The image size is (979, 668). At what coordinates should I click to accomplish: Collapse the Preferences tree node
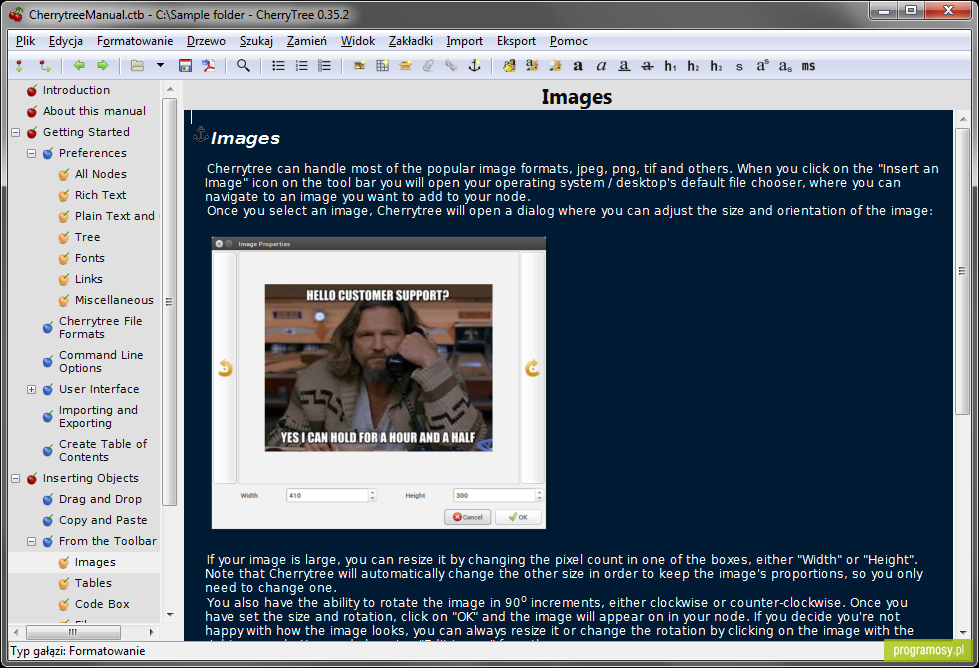pos(31,154)
